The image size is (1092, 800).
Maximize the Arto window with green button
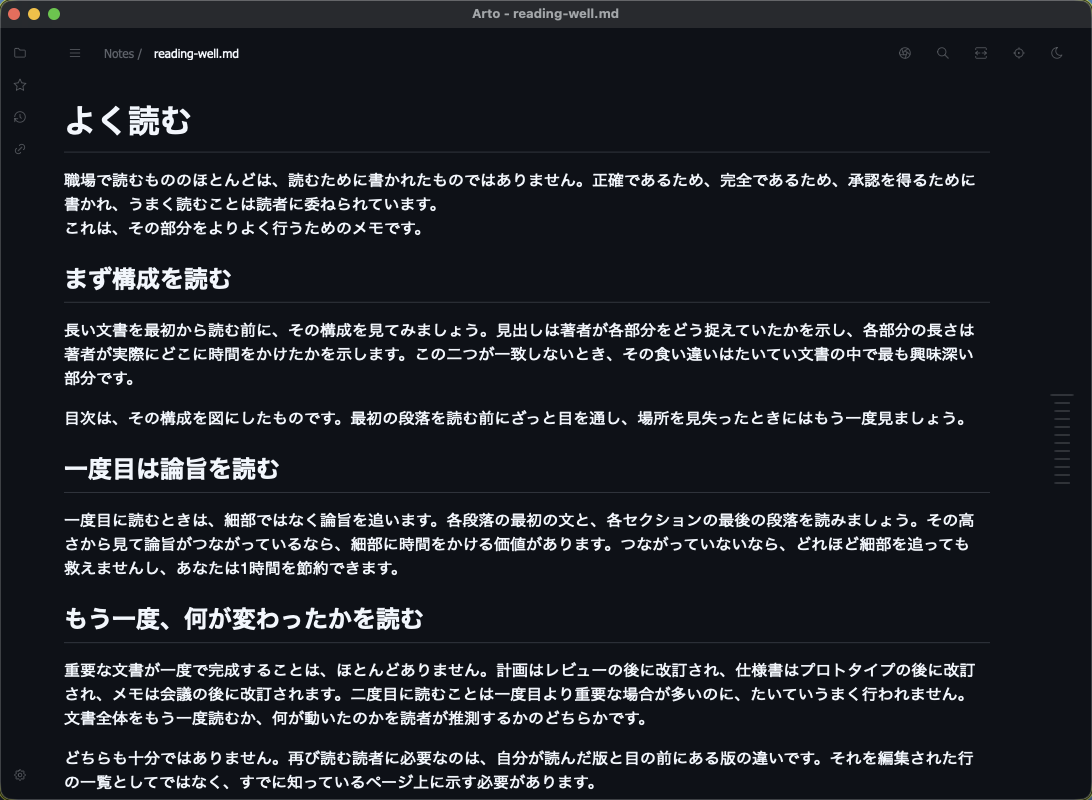pos(54,14)
